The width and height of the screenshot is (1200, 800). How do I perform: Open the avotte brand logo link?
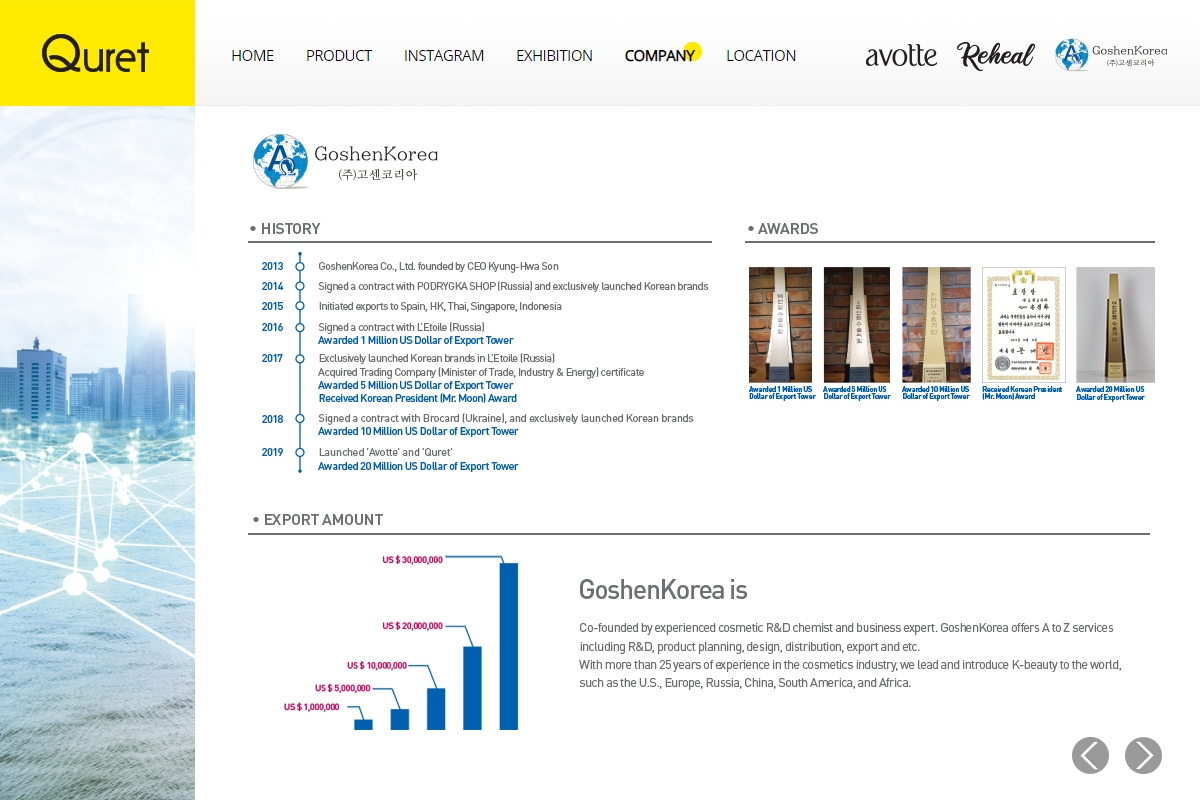pyautogui.click(x=901, y=56)
